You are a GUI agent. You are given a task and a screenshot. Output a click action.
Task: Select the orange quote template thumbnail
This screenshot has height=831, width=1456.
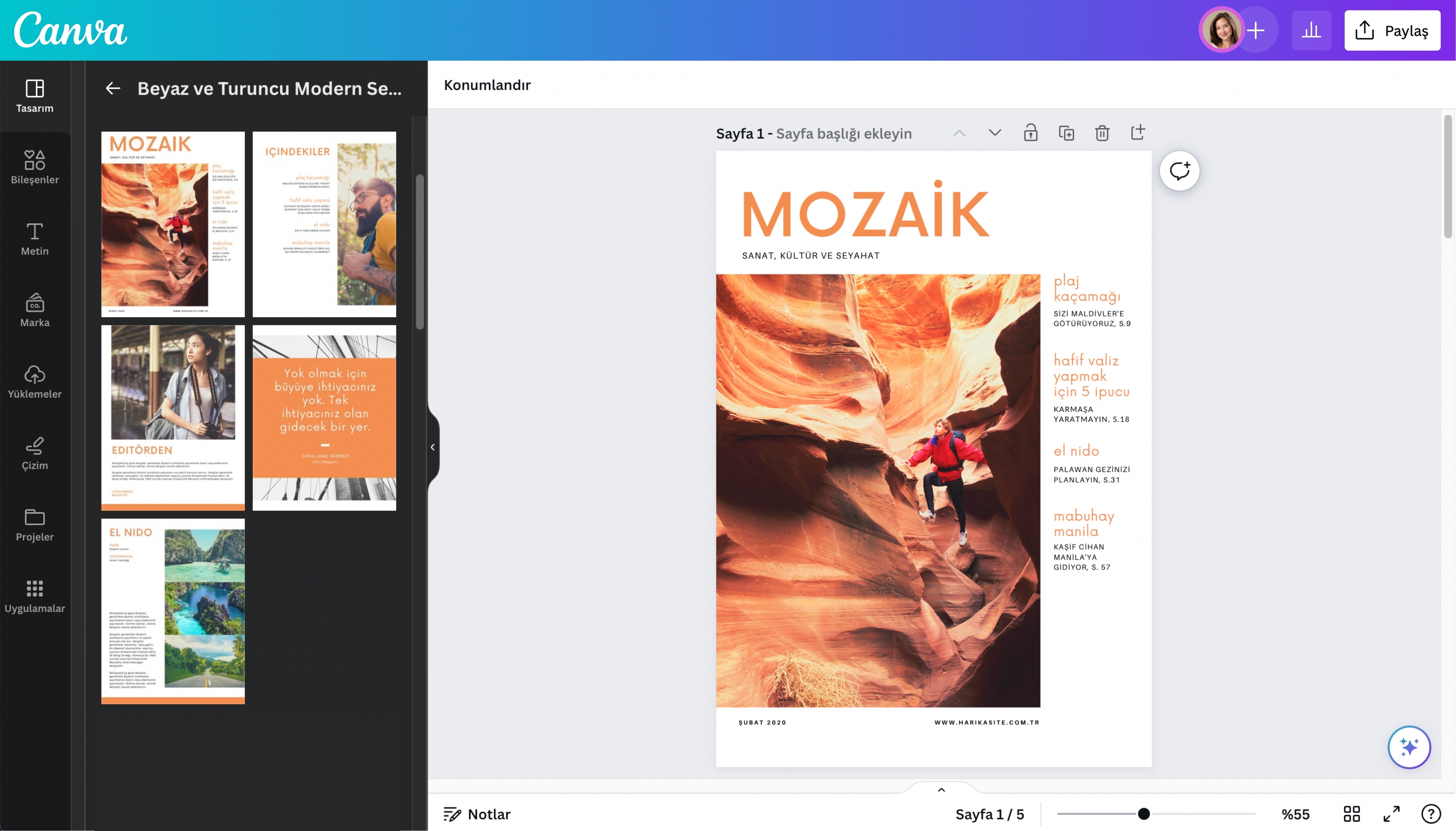[x=324, y=418]
